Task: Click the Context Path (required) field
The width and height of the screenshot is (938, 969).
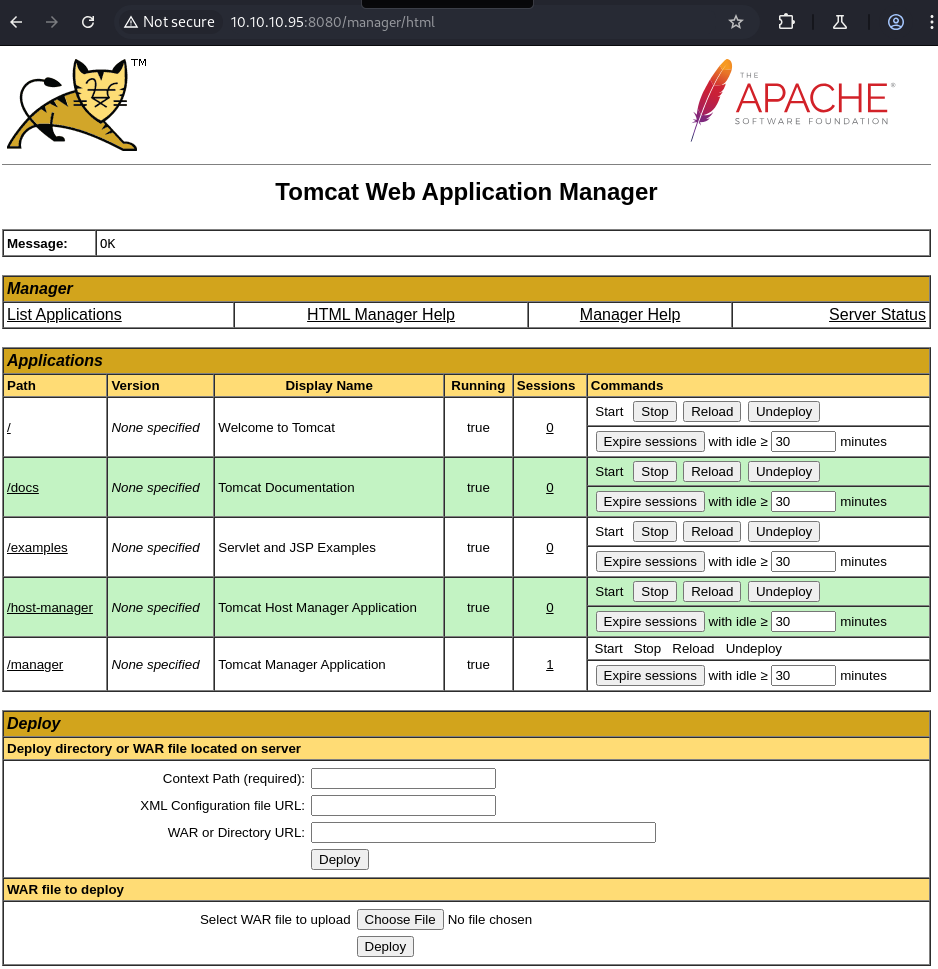Action: [x=404, y=778]
